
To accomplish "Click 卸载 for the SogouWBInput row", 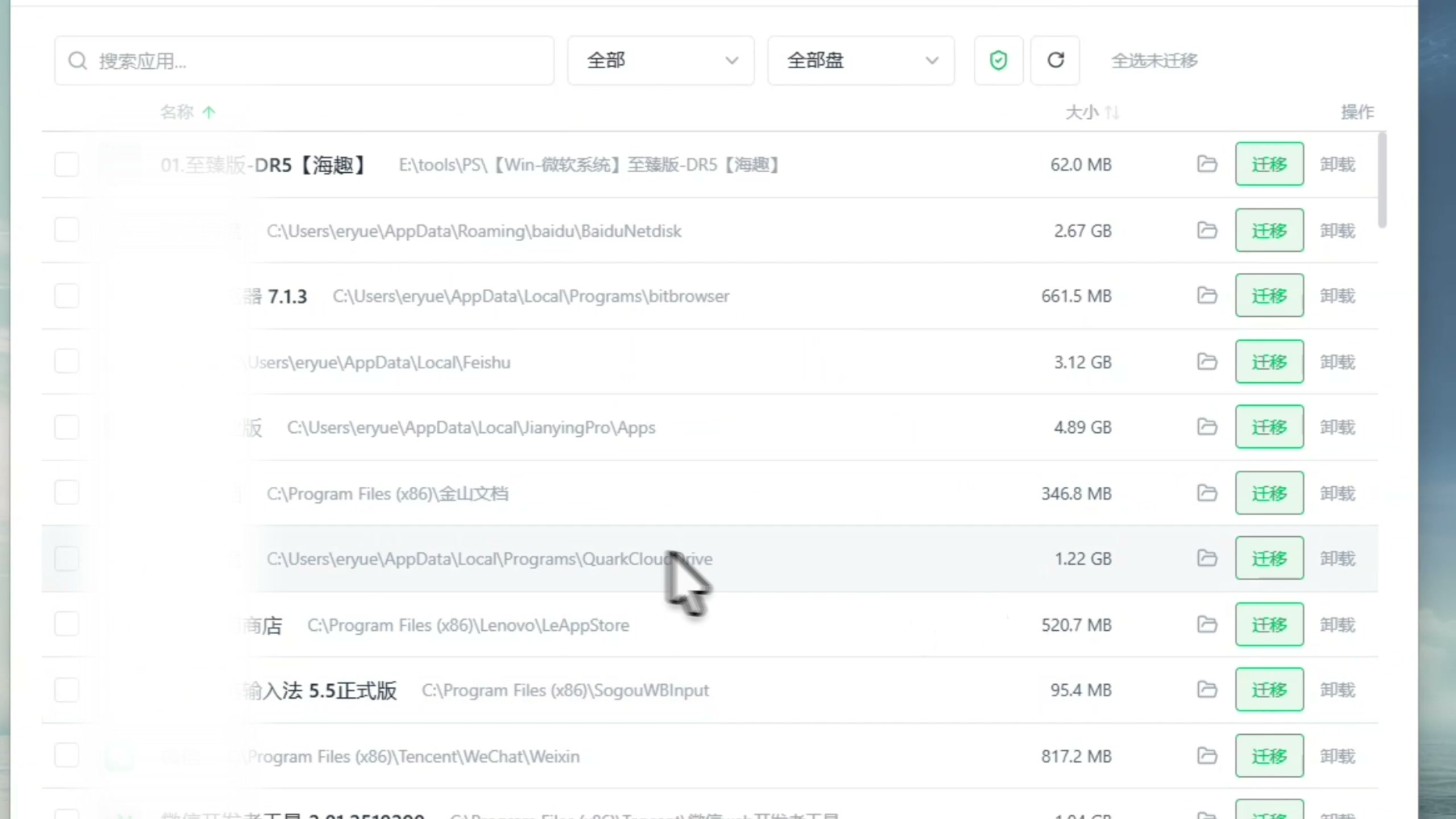I will [1338, 690].
